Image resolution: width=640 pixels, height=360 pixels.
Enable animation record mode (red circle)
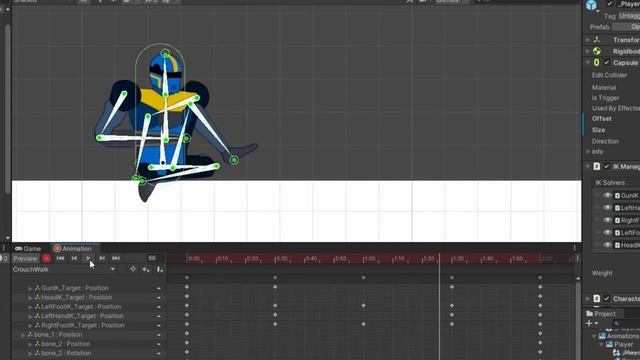pyautogui.click(x=47, y=258)
